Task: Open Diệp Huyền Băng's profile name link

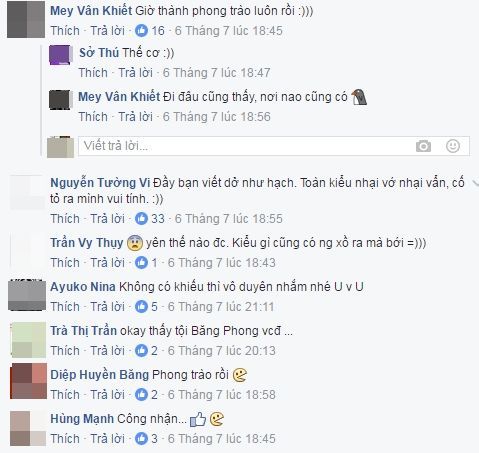Action: click(99, 375)
